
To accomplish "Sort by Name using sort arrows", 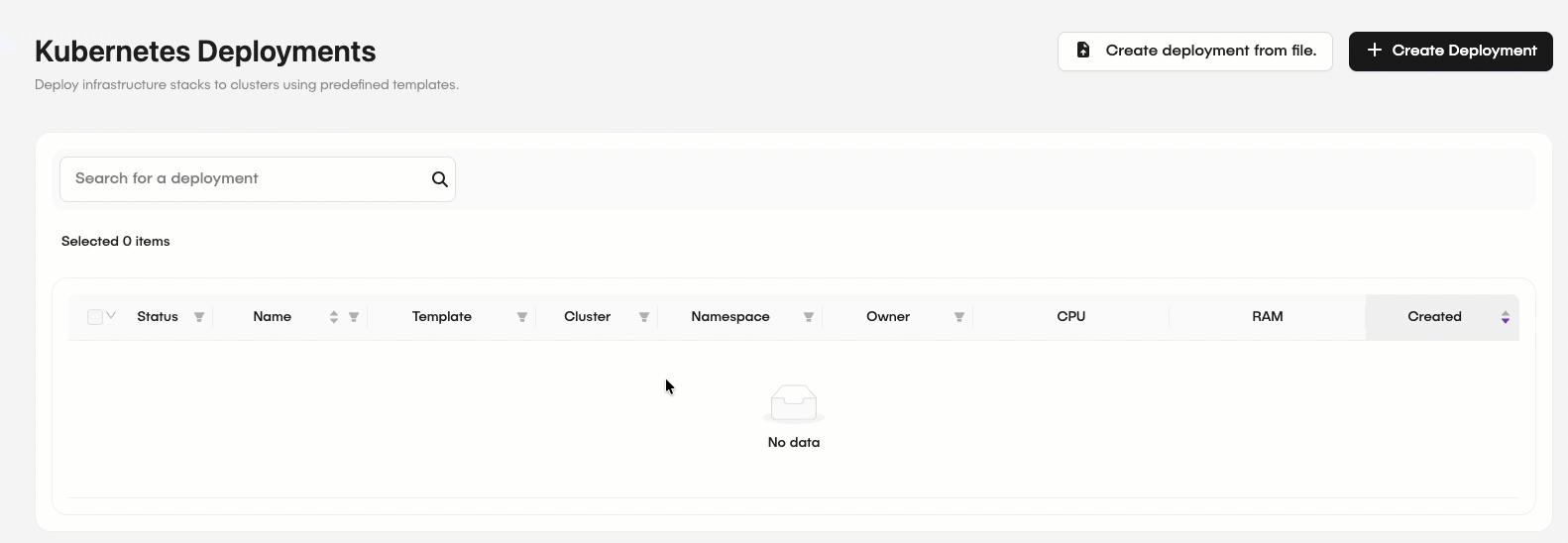I will point(334,317).
